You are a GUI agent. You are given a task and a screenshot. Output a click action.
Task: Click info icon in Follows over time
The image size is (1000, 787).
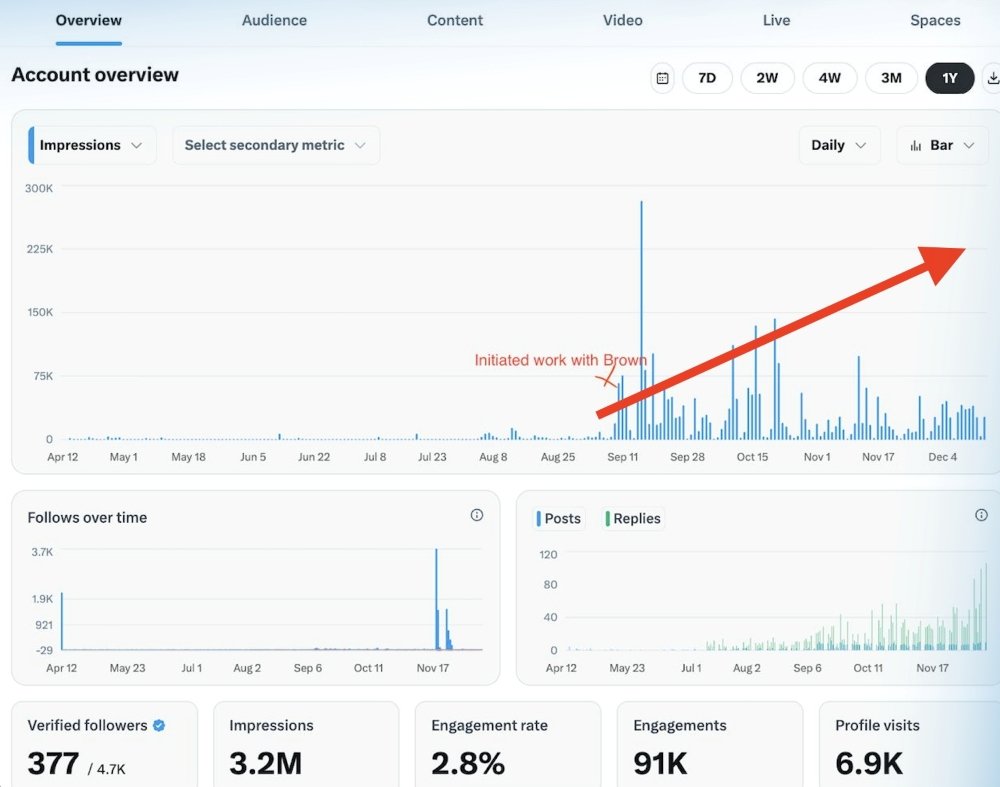tap(477, 515)
